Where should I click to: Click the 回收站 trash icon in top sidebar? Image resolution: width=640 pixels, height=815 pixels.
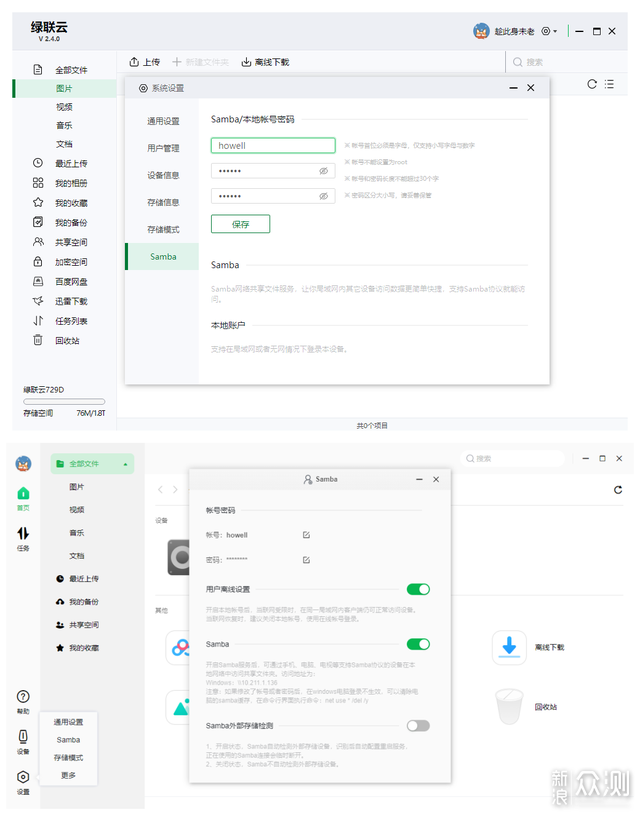38,340
